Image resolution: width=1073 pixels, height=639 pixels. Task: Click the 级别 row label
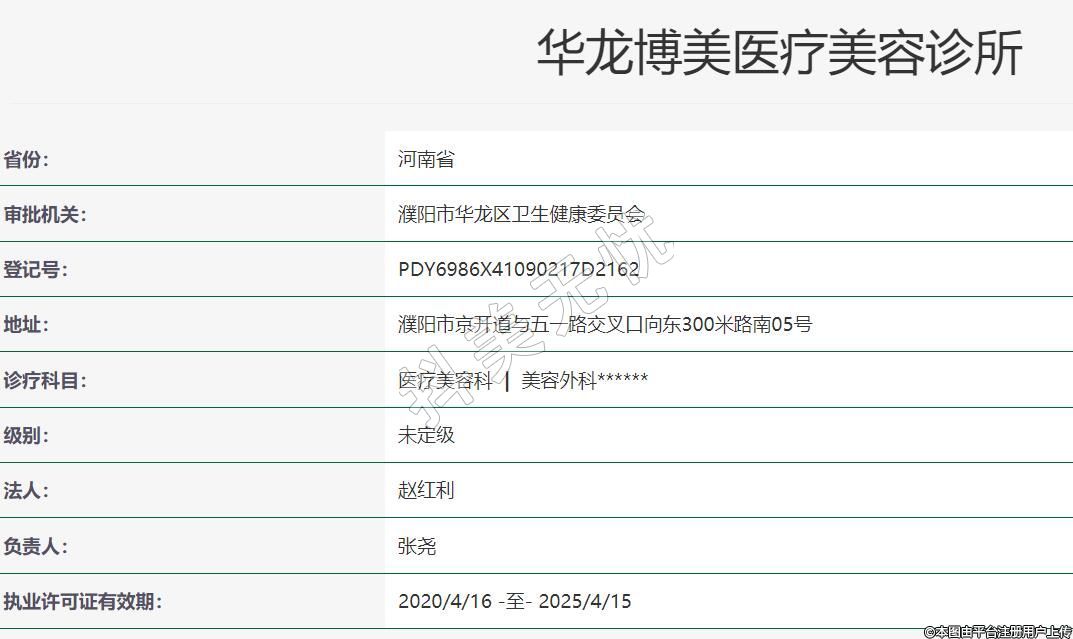(x=26, y=435)
